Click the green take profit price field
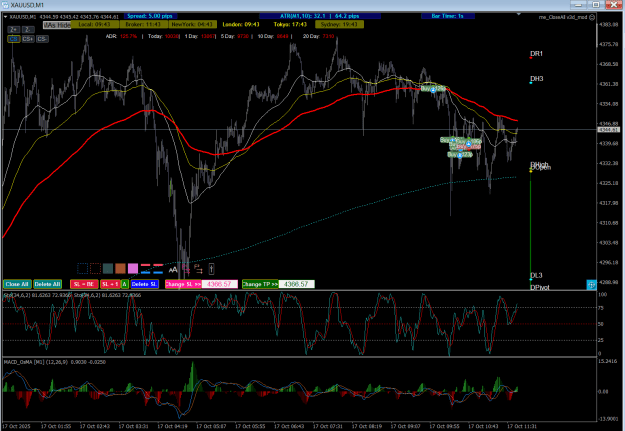 (296, 284)
